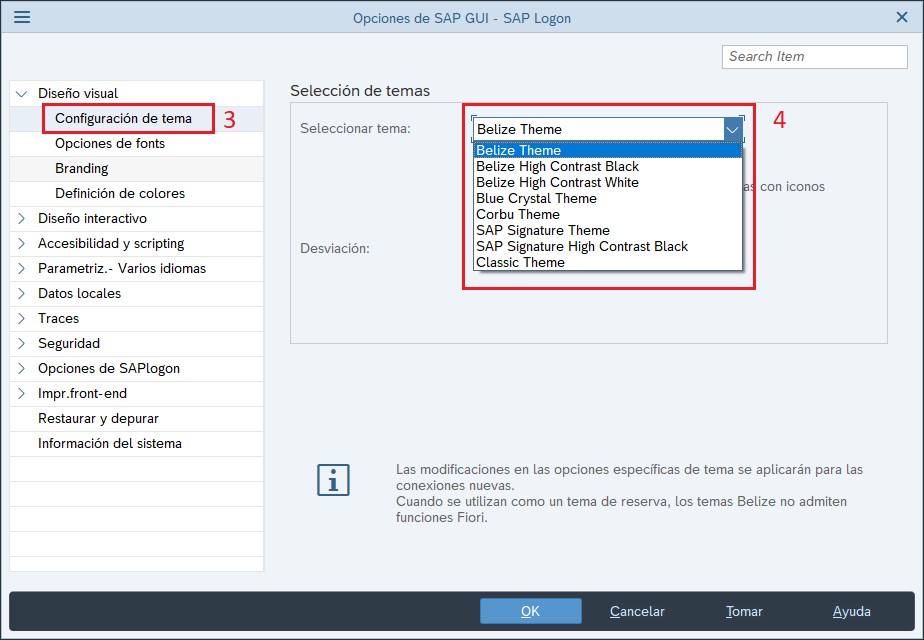
Task: Select the Branding tree item
Action: coord(82,168)
